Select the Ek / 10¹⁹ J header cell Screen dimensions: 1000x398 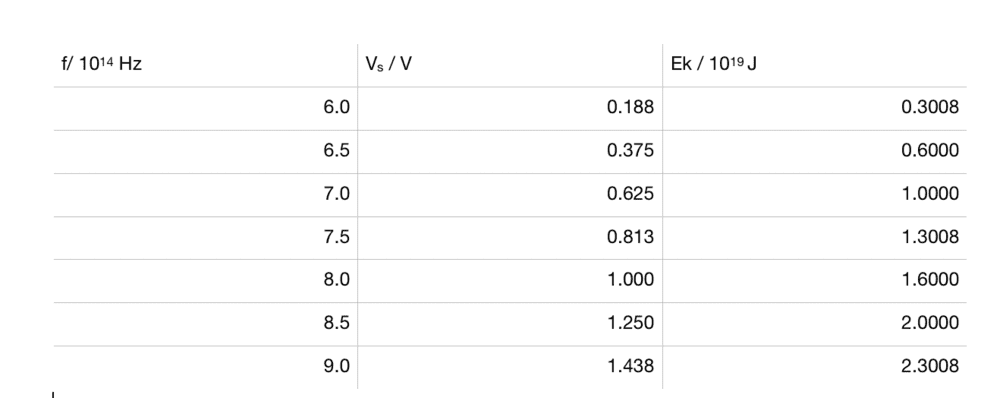pos(815,65)
